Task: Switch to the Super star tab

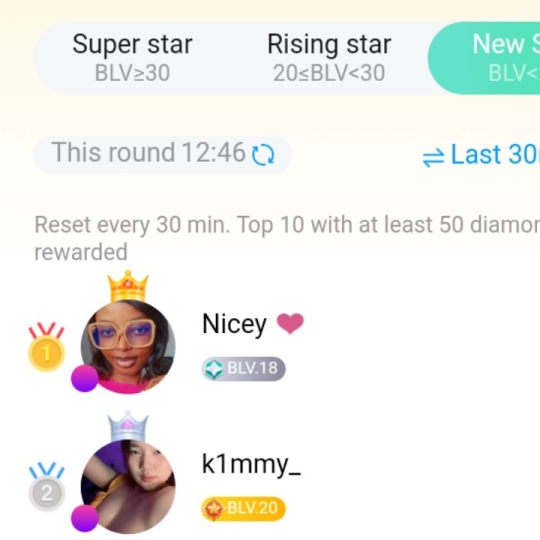Action: (132, 58)
